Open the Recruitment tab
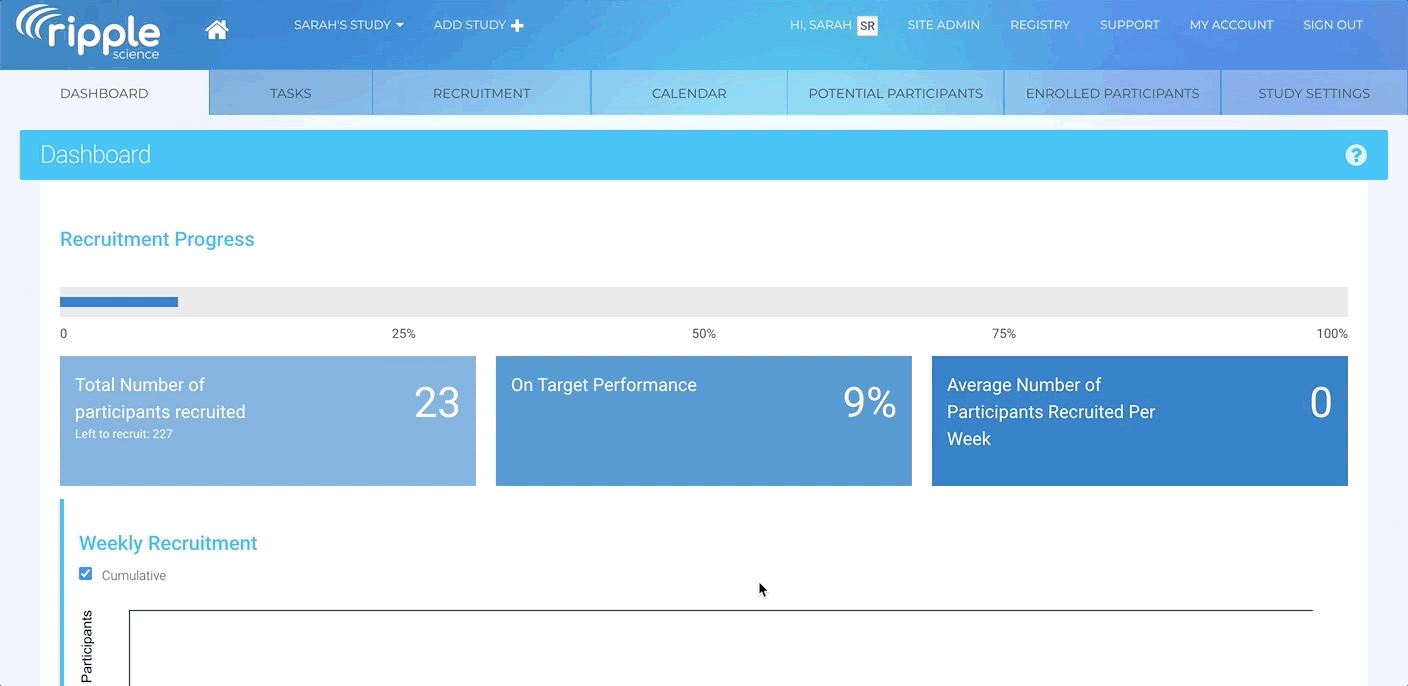 point(481,93)
